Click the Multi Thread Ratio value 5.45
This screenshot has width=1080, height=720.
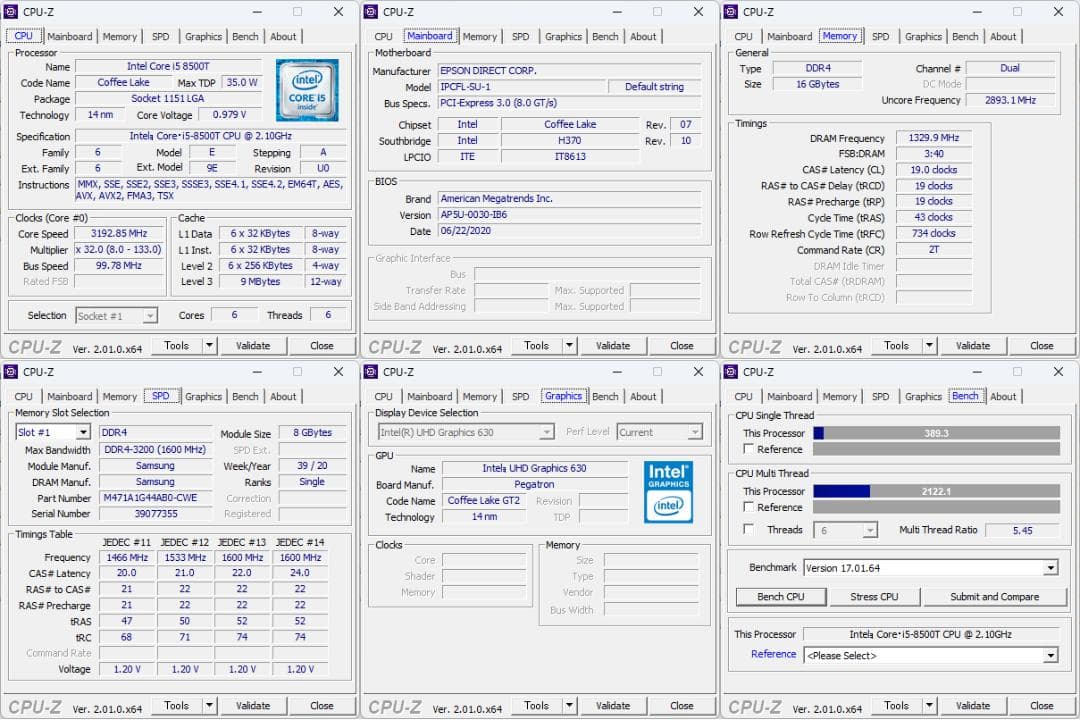pyautogui.click(x=1022, y=530)
